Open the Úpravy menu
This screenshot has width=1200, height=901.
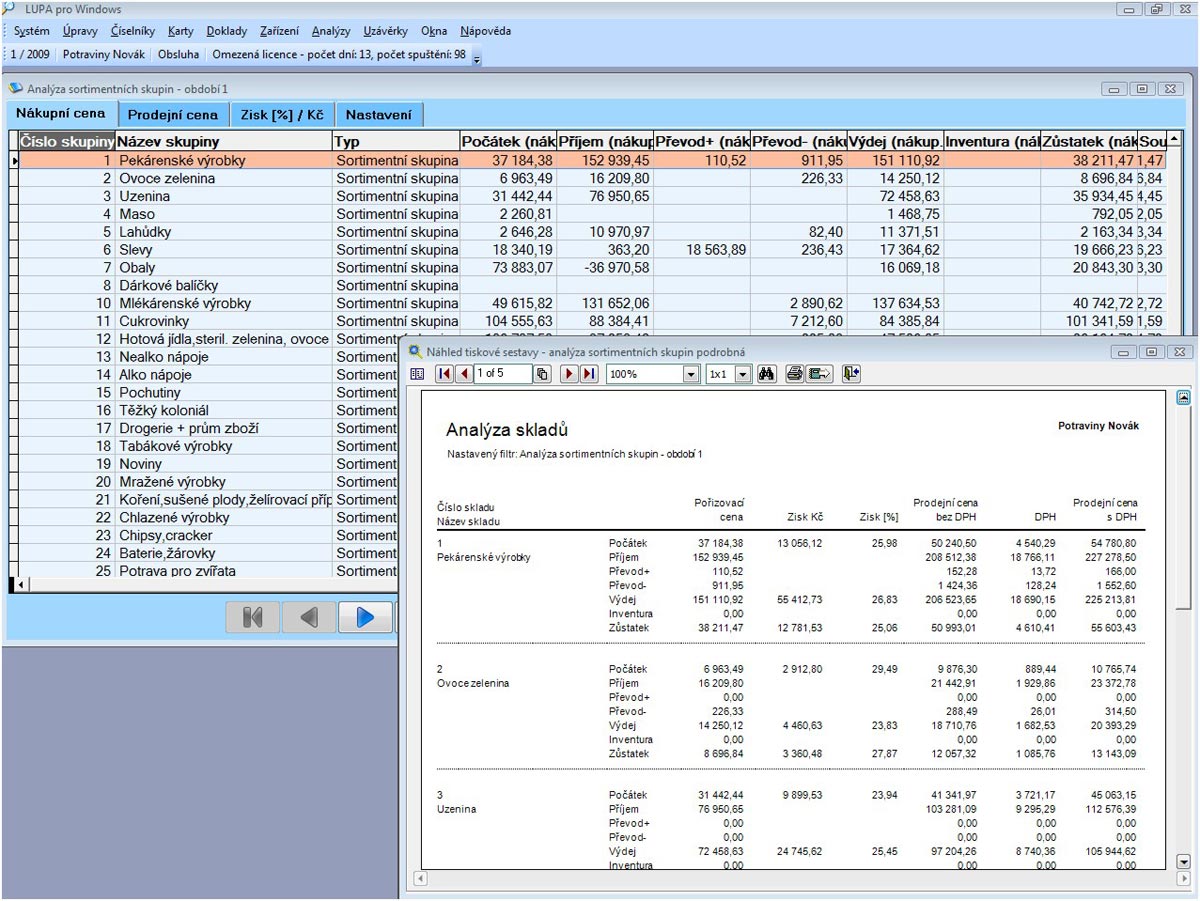click(80, 31)
